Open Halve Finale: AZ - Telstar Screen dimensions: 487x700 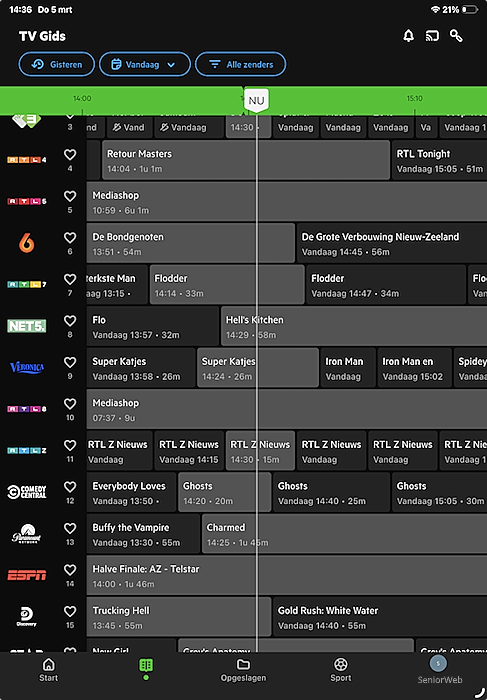pyautogui.click(x=287, y=575)
